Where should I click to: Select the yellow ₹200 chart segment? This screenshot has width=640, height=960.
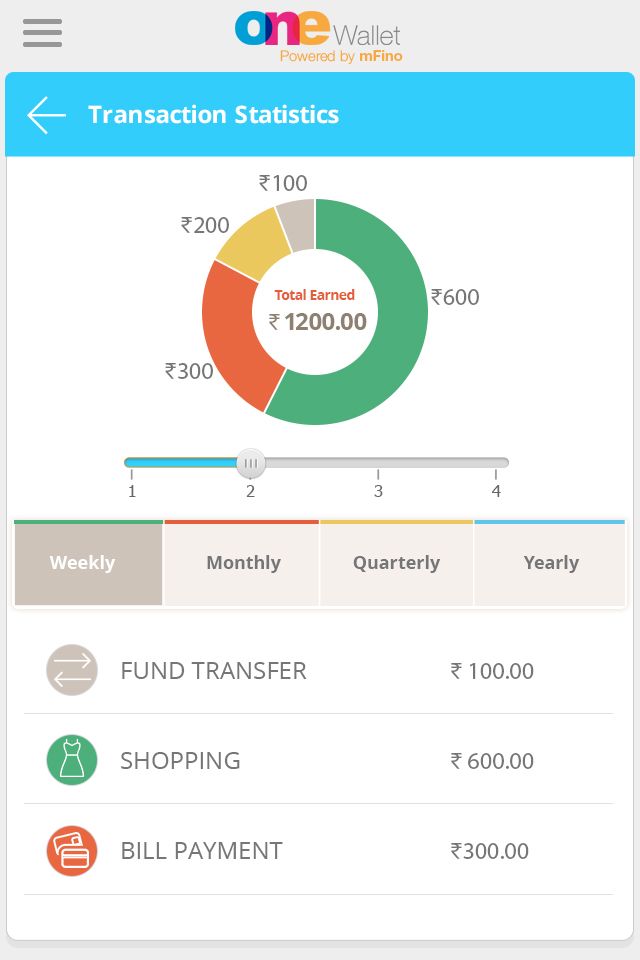click(x=254, y=244)
